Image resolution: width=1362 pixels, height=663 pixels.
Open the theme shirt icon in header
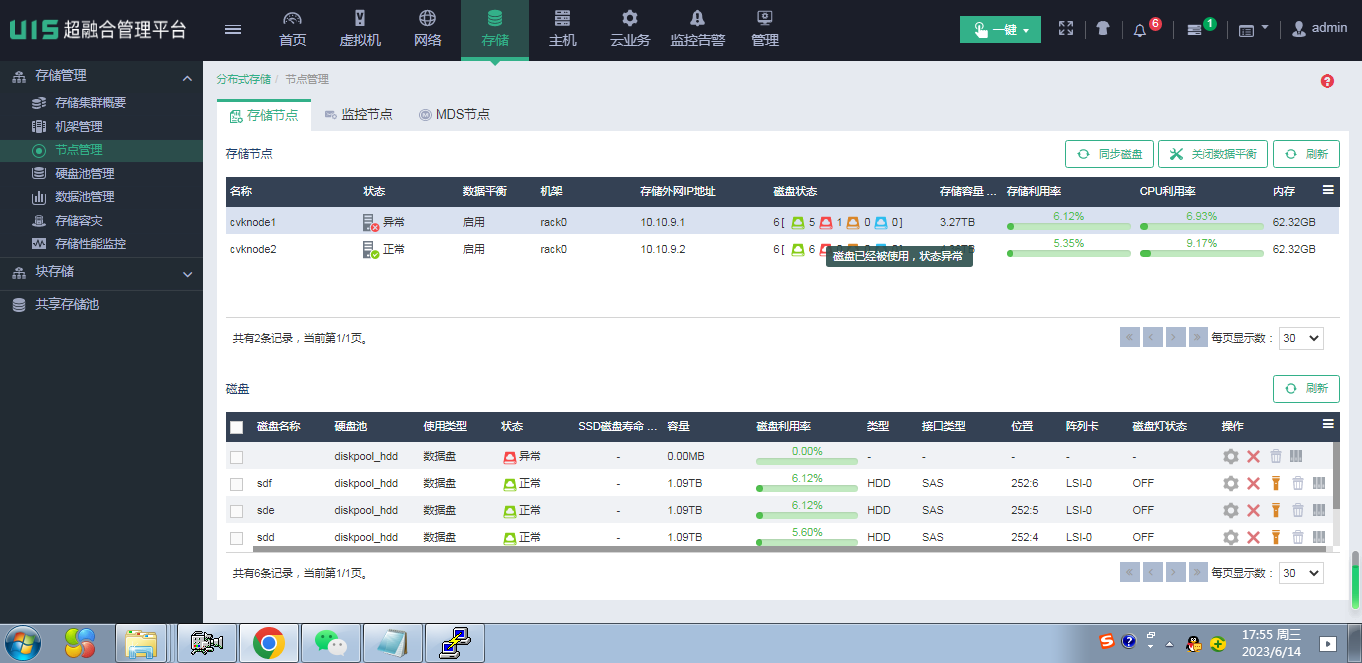[1102, 30]
